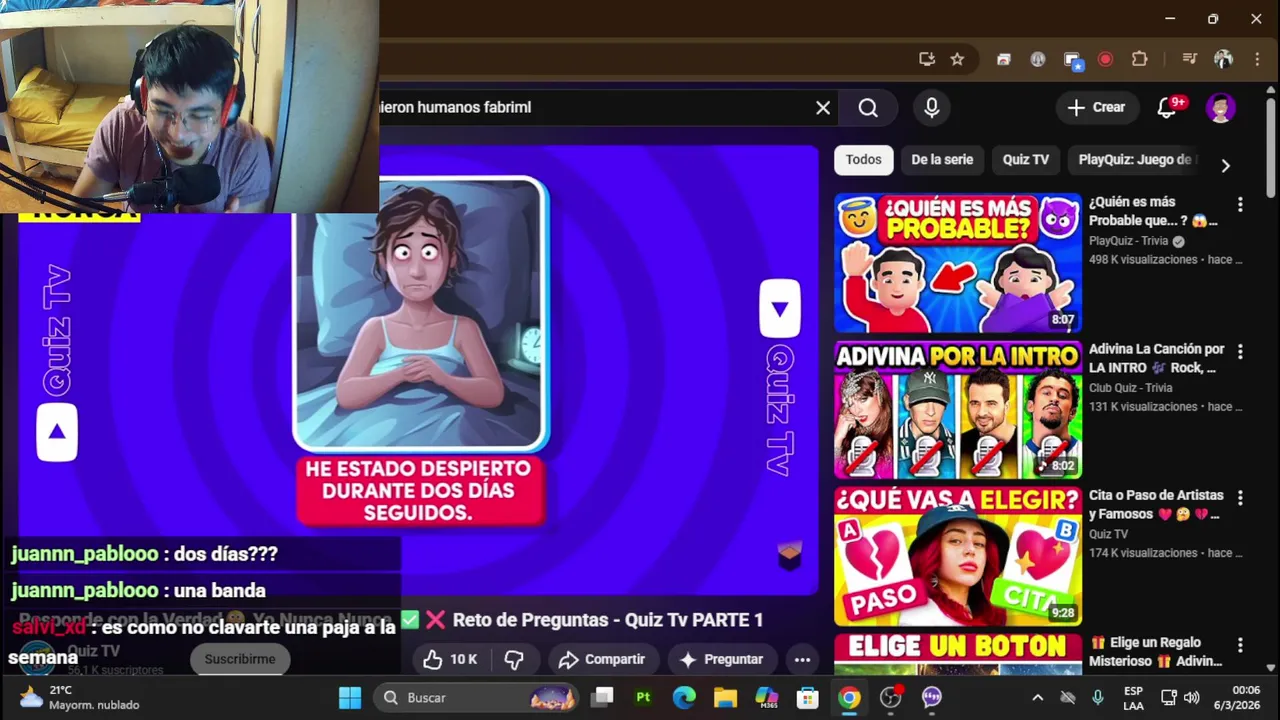The image size is (1280, 720).
Task: Select the Quiz TV filter chip
Action: point(1026,160)
